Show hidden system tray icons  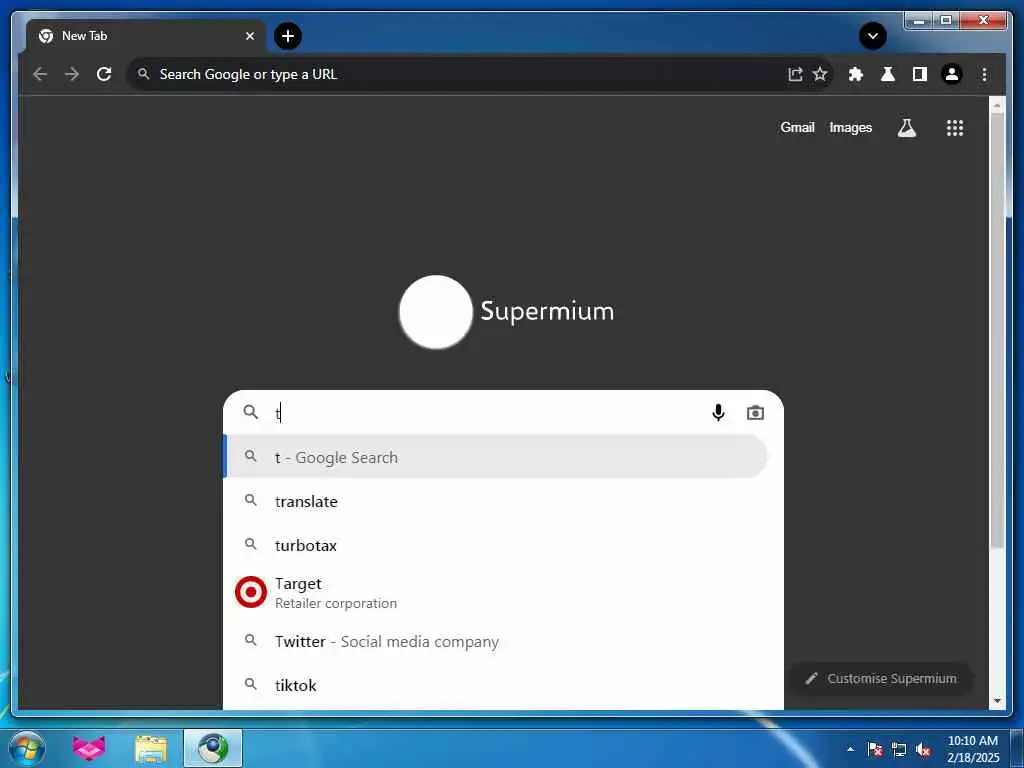point(850,749)
